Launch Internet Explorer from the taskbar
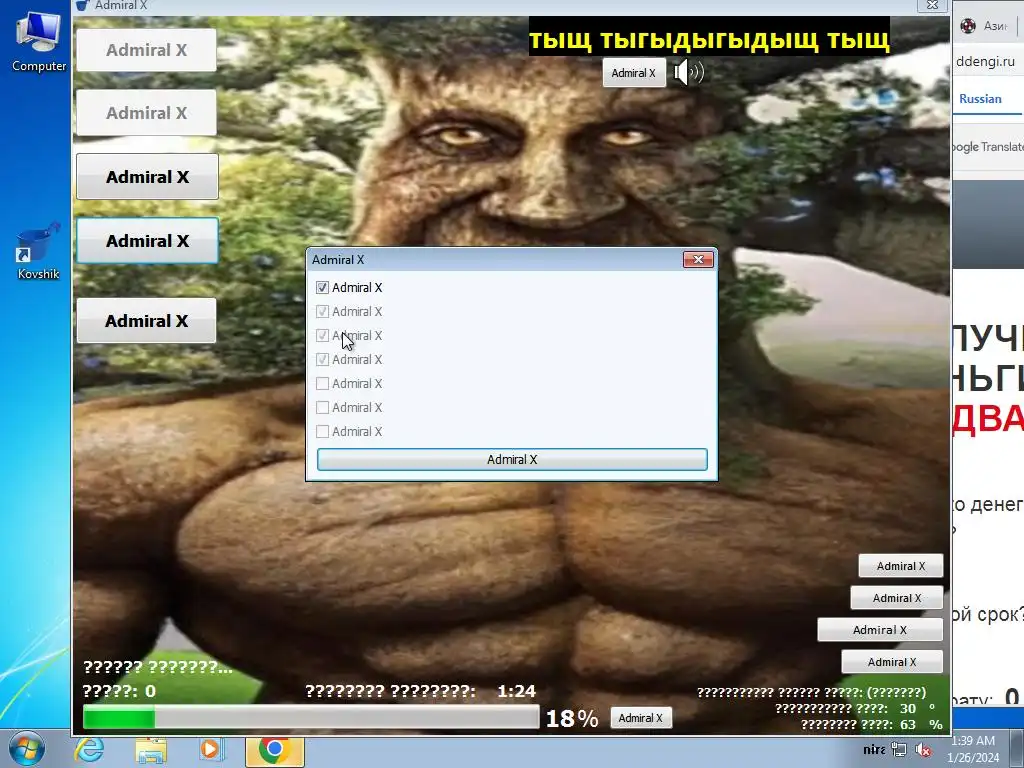1024x768 pixels. (89, 750)
